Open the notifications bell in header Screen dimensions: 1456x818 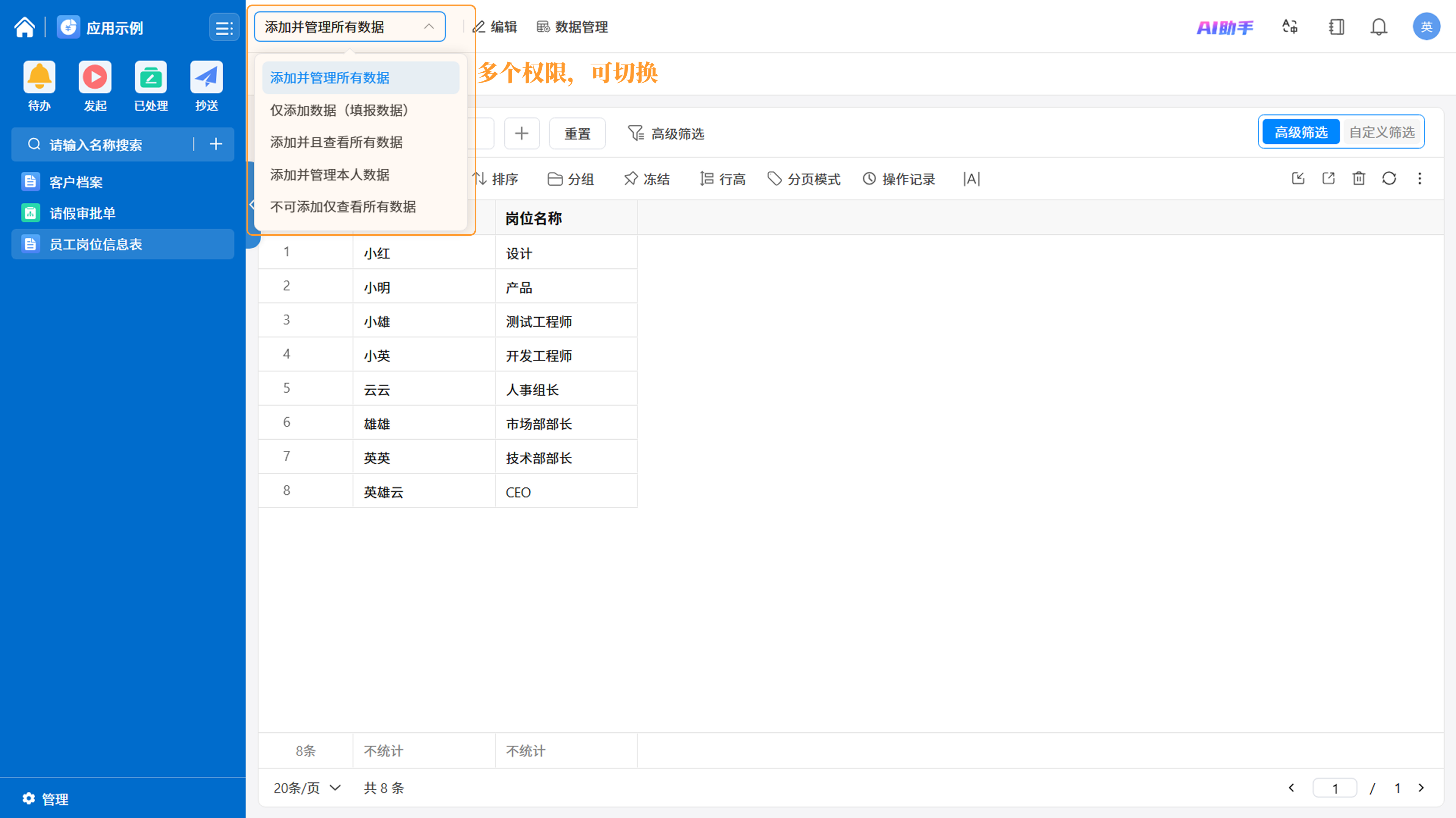[x=1379, y=27]
